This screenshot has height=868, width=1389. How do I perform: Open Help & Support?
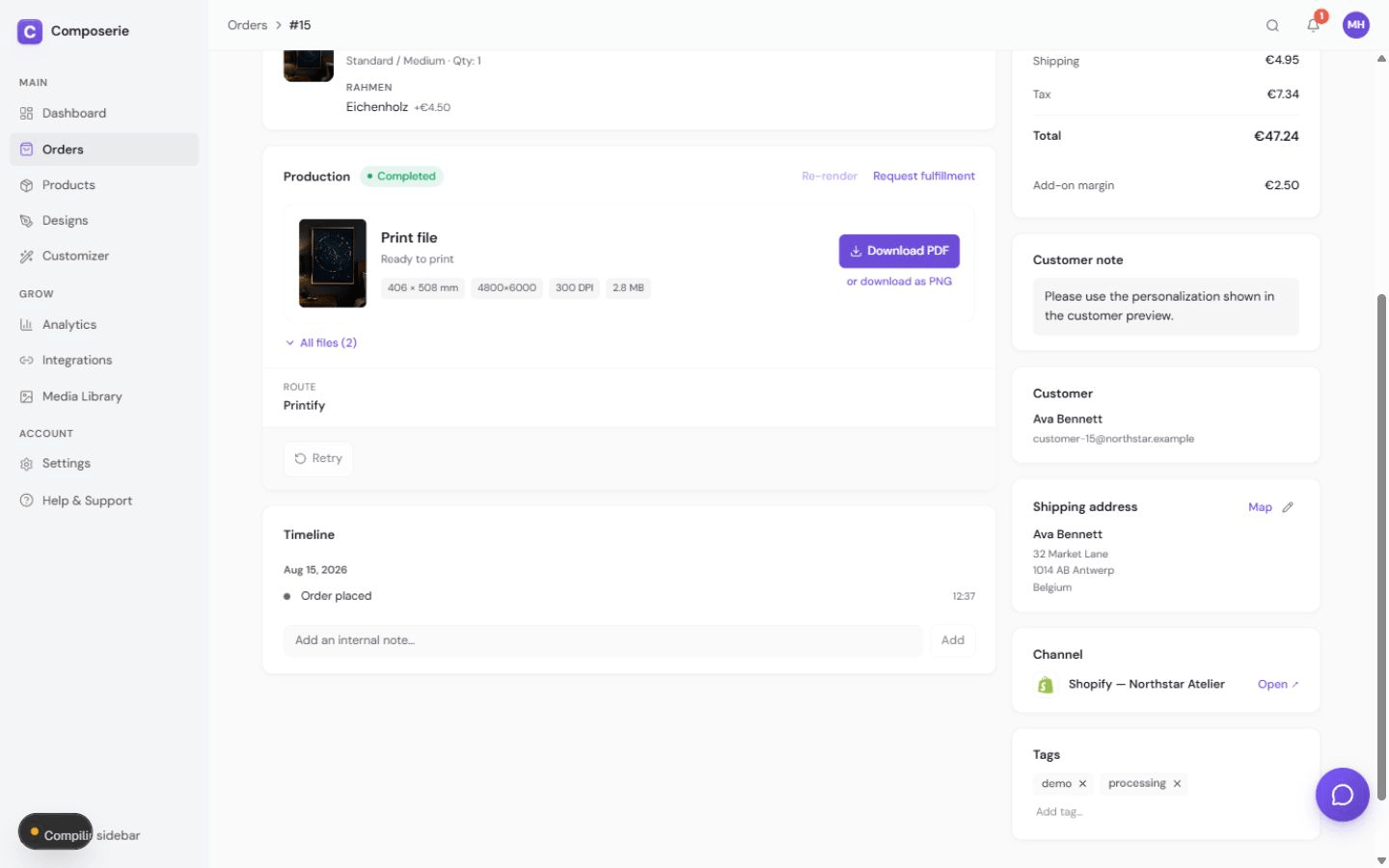tap(104, 501)
